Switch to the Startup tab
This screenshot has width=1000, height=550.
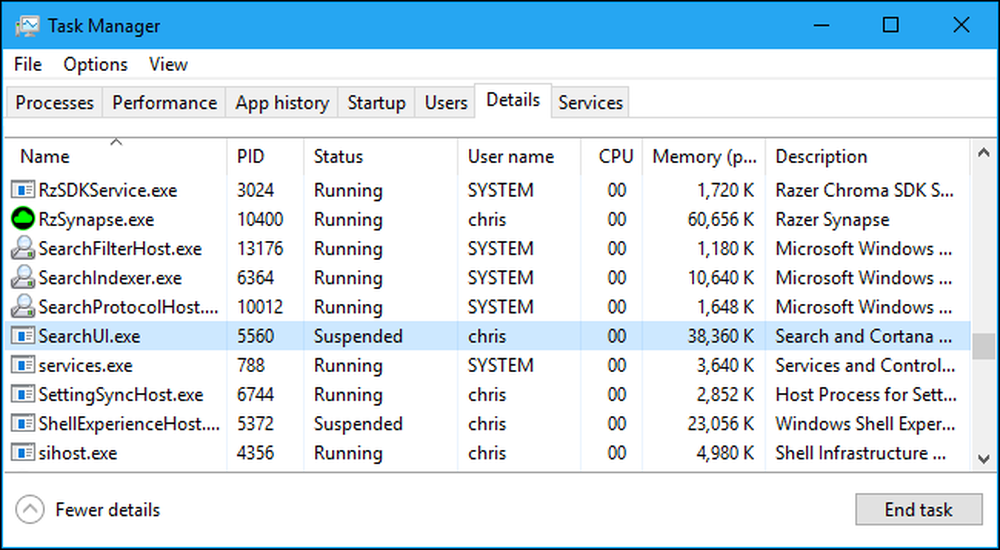pyautogui.click(x=376, y=103)
